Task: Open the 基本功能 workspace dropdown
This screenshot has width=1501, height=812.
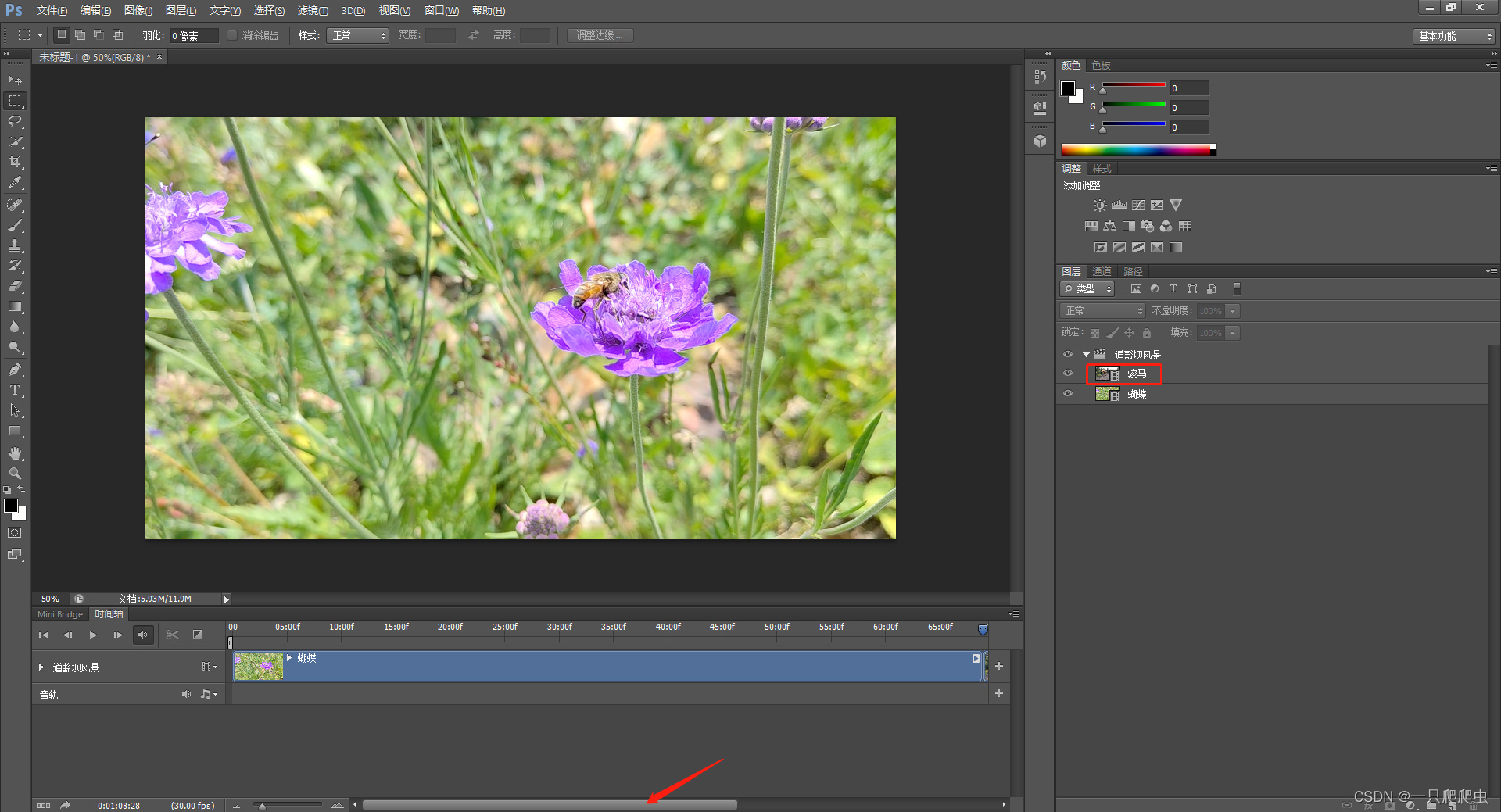Action: (1454, 36)
